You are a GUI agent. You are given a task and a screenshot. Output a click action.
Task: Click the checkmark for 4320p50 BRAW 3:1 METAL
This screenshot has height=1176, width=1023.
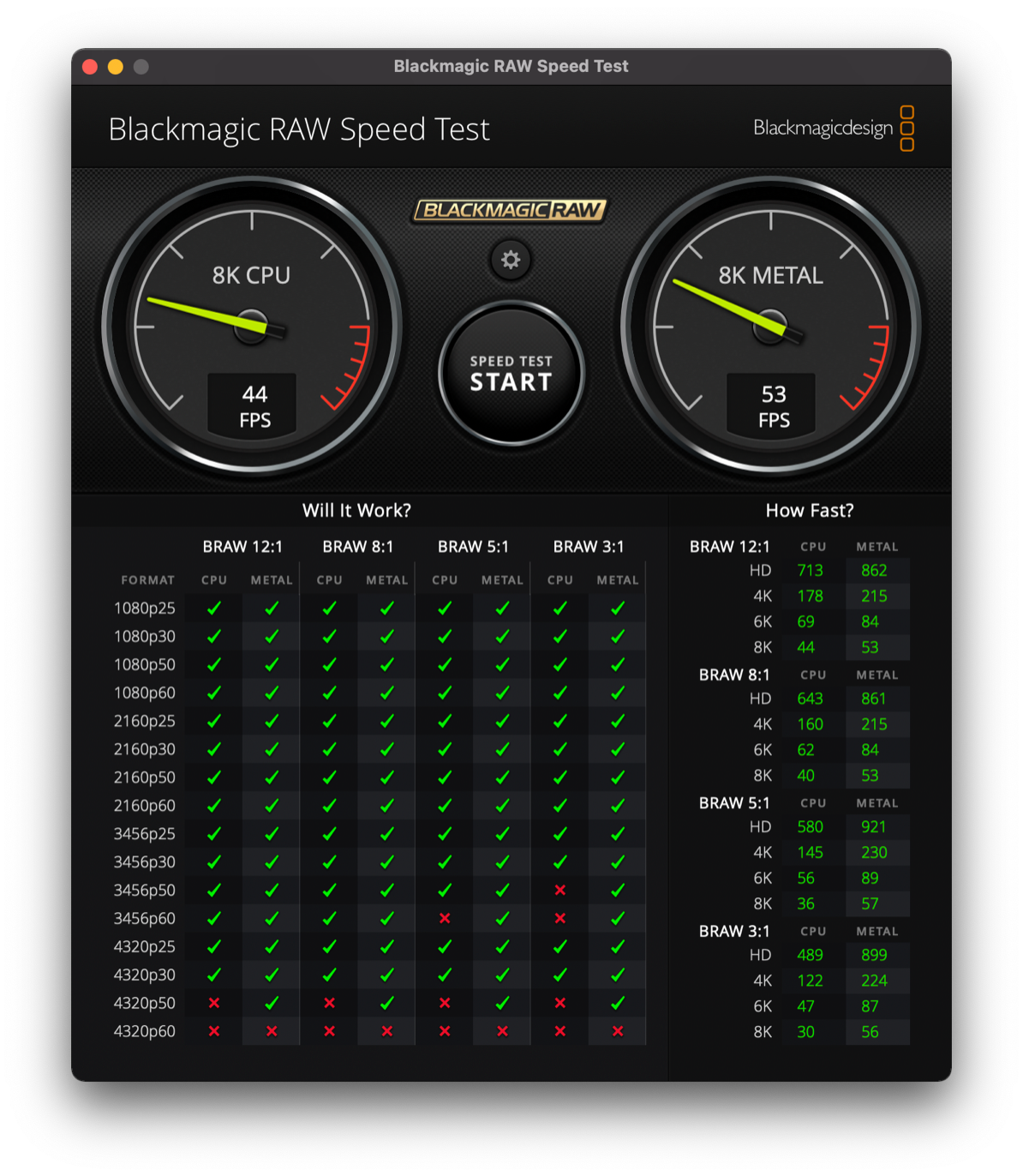(618, 1003)
